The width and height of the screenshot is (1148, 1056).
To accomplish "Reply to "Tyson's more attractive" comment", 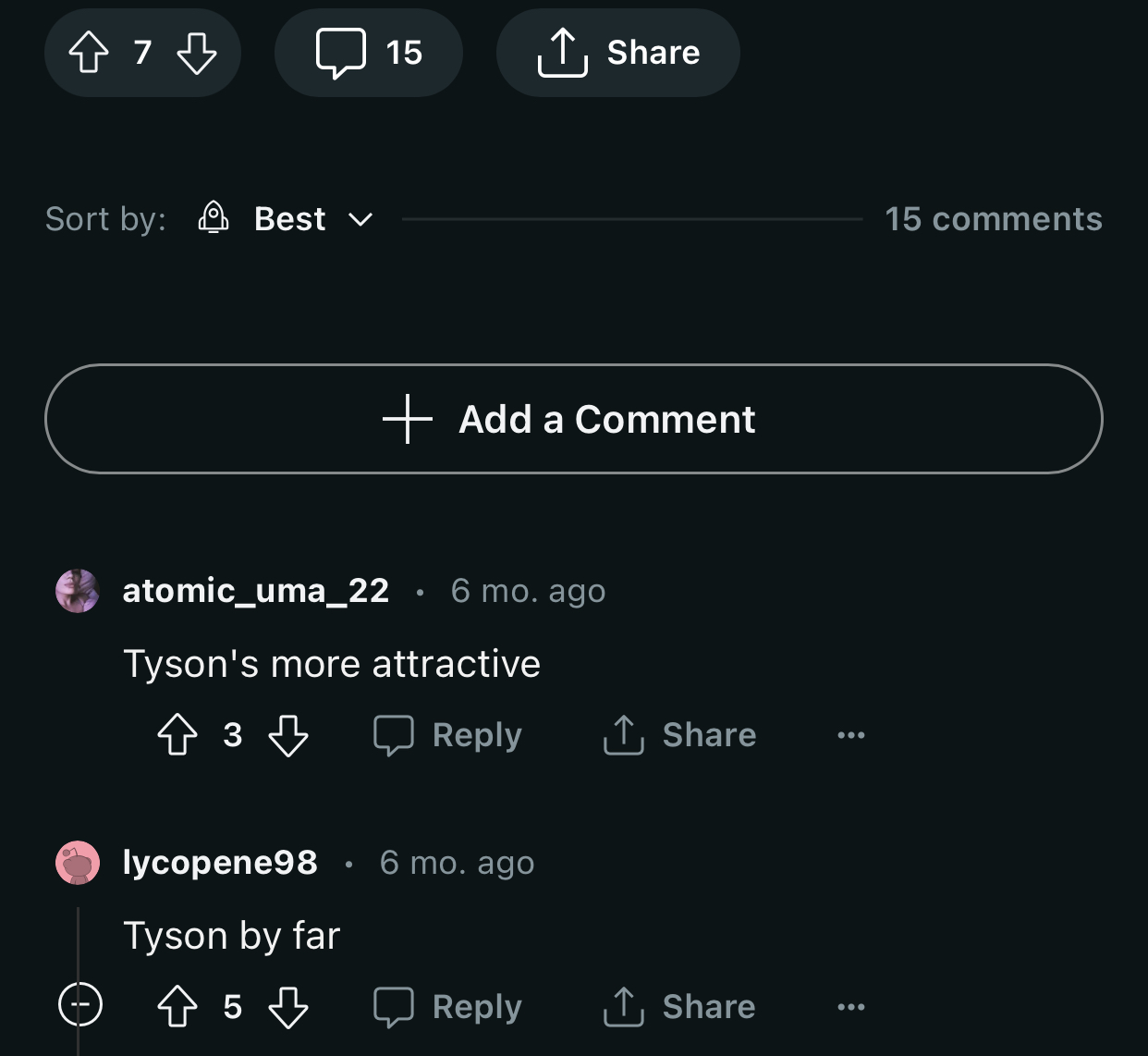I will point(448,735).
